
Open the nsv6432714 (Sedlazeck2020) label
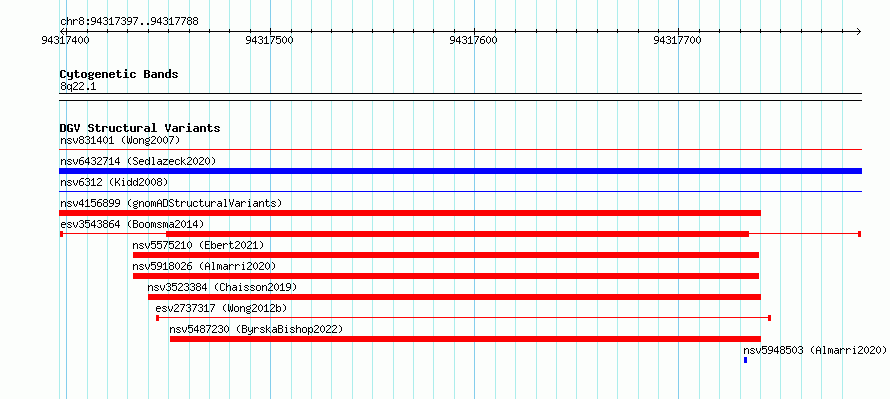pyautogui.click(x=138, y=161)
